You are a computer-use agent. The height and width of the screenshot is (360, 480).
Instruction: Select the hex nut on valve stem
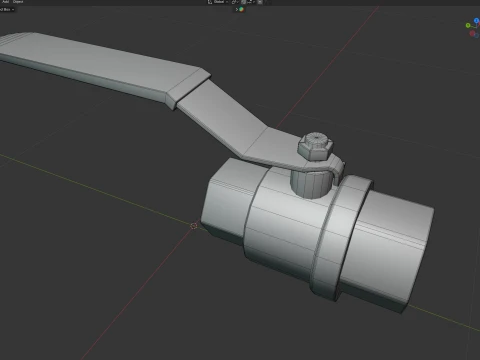click(315, 146)
